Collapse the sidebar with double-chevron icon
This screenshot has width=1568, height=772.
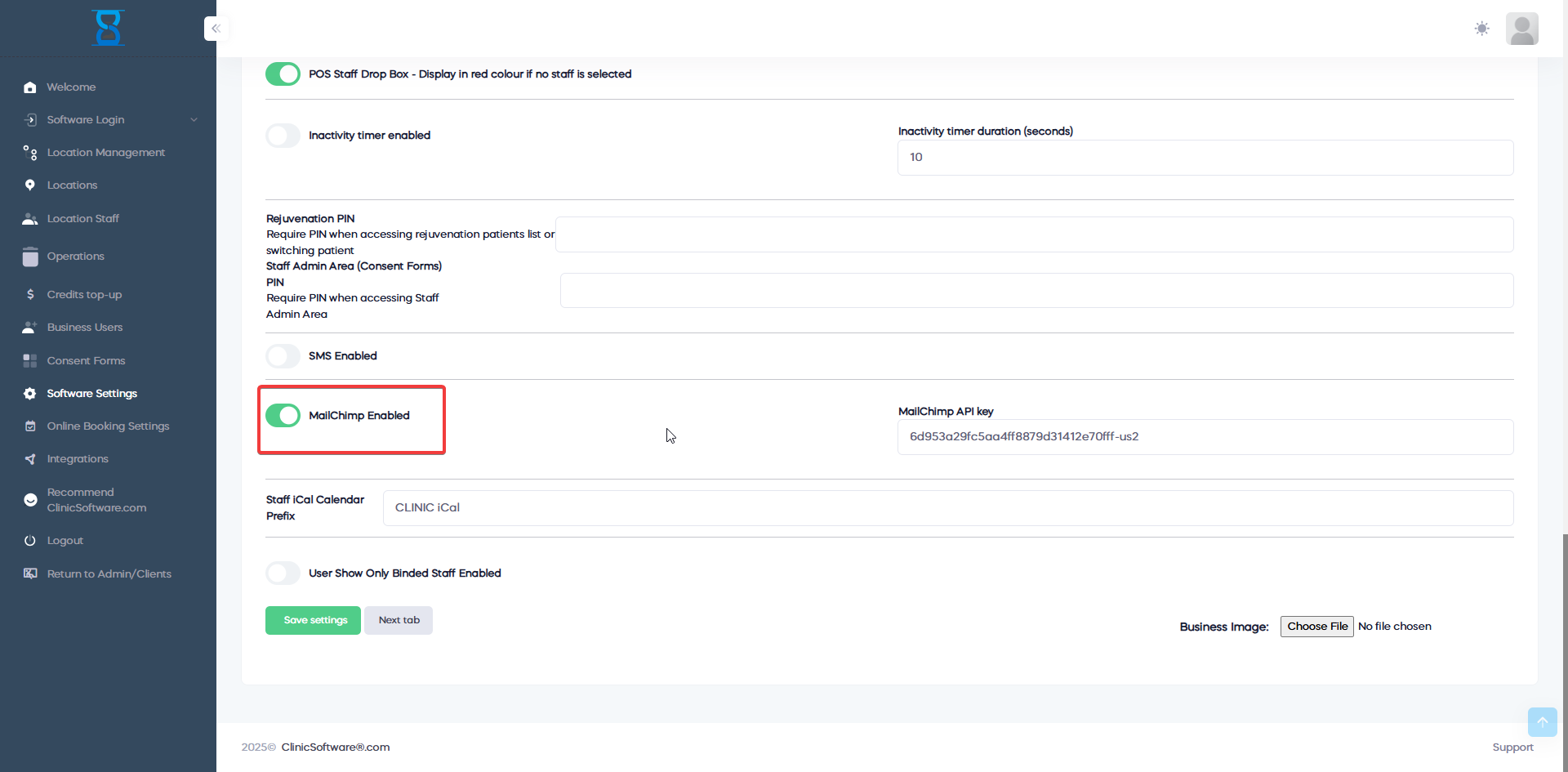click(216, 29)
